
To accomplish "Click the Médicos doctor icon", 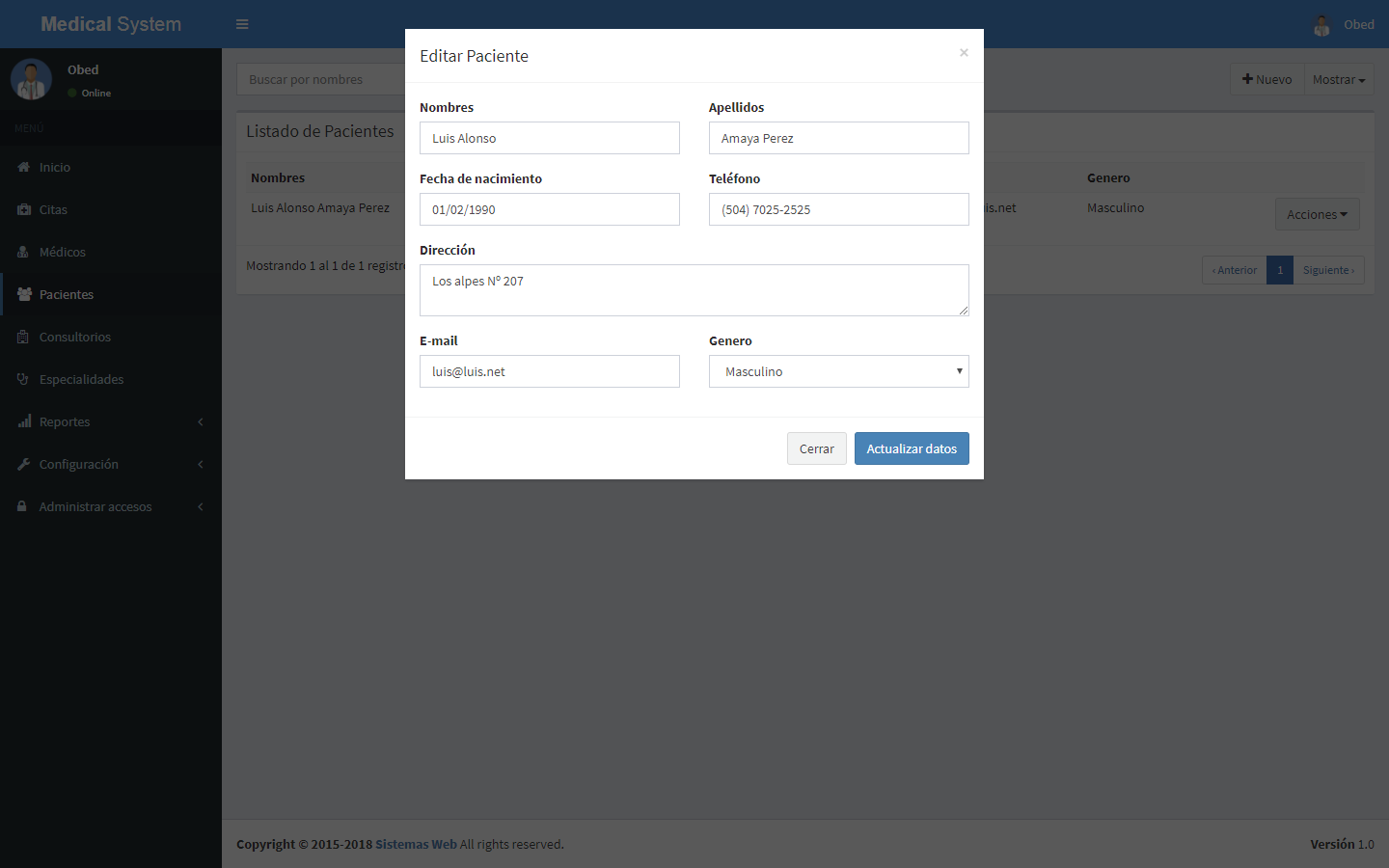I will tap(23, 252).
